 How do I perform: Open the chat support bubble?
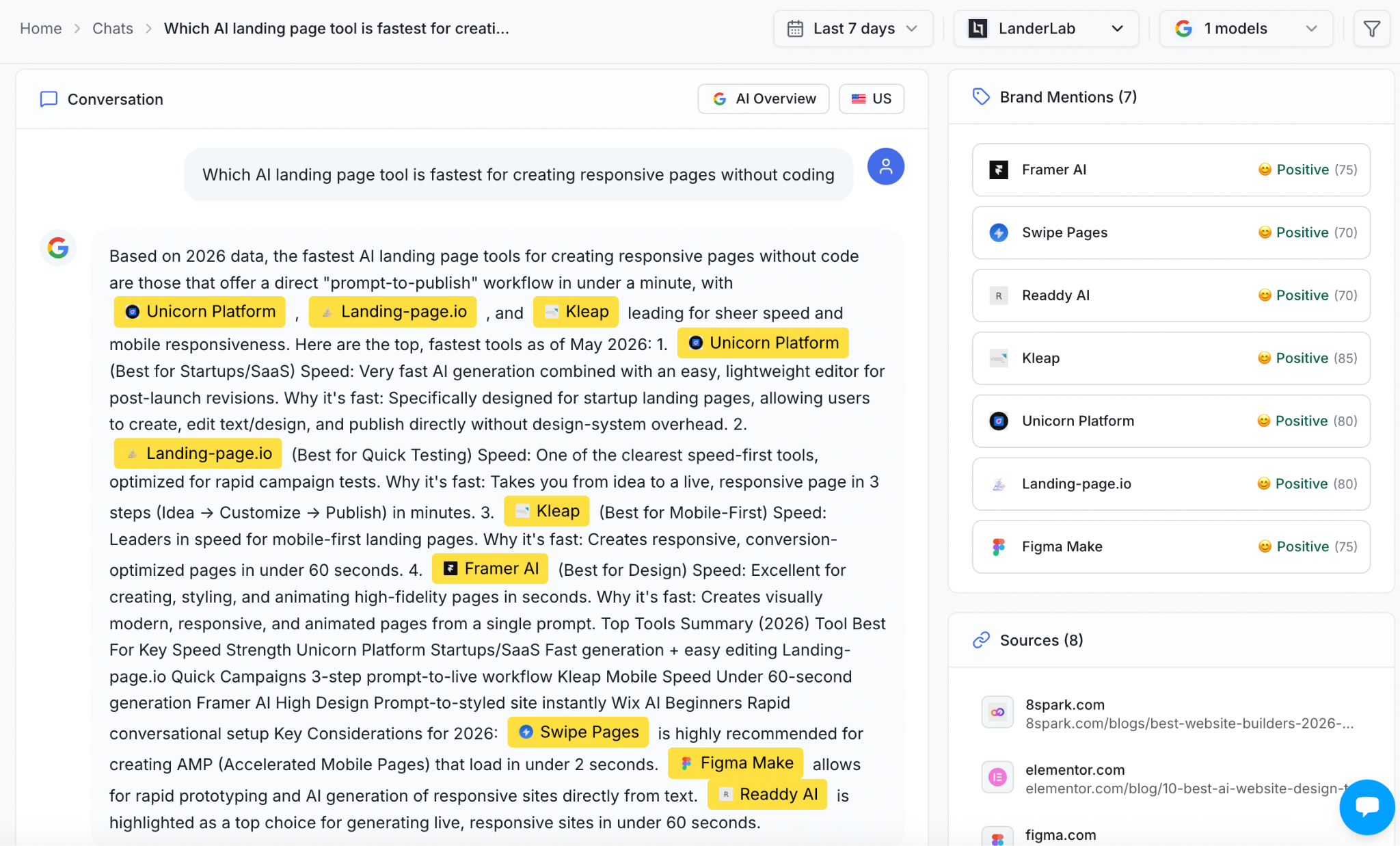(x=1367, y=807)
